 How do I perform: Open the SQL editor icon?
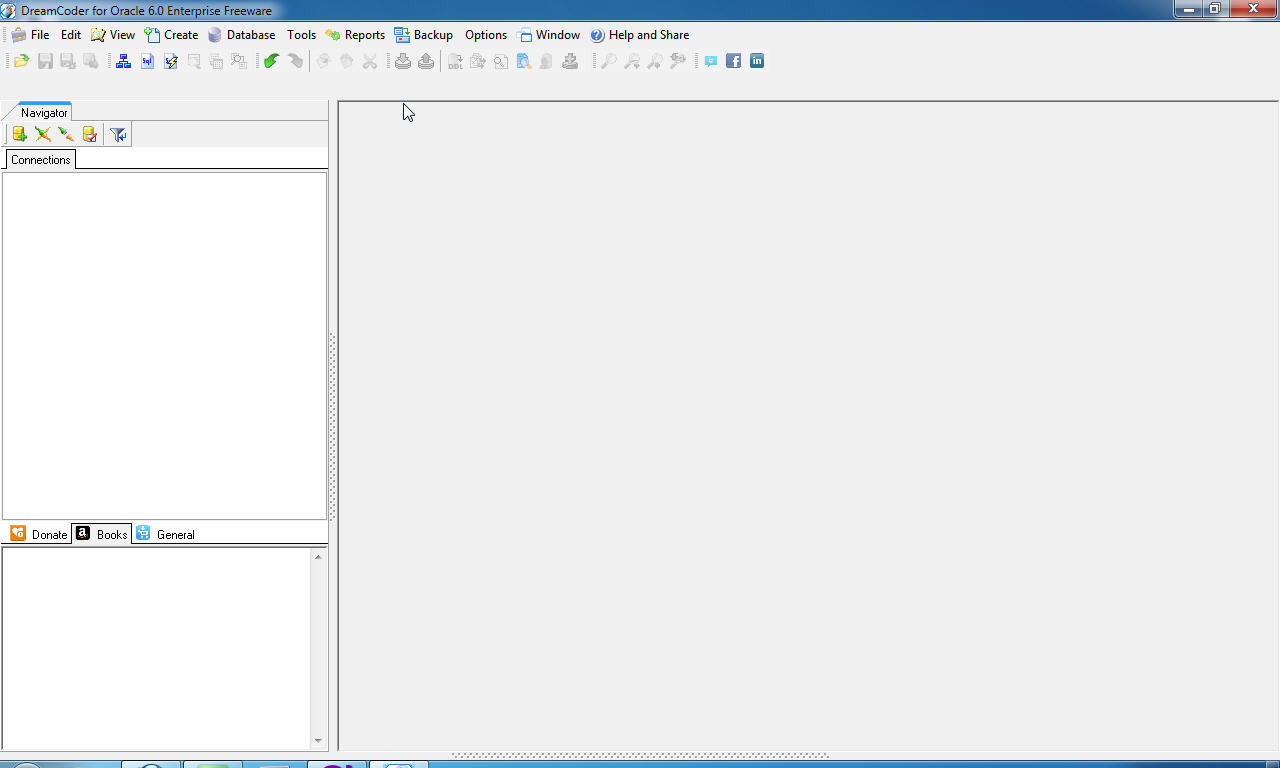click(x=147, y=61)
